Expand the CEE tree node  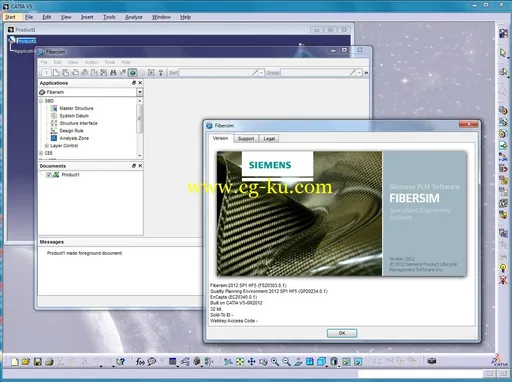coord(41,153)
